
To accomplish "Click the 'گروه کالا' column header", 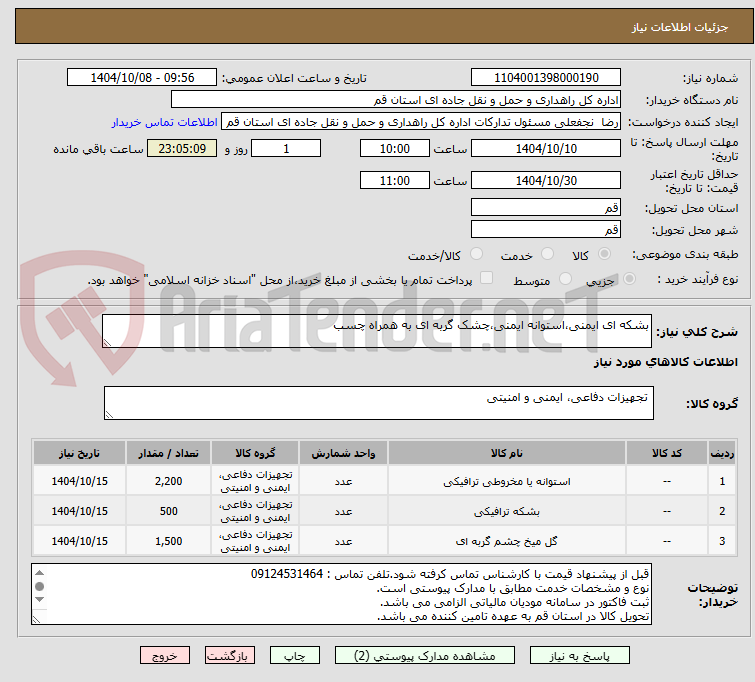I will pos(255,453).
